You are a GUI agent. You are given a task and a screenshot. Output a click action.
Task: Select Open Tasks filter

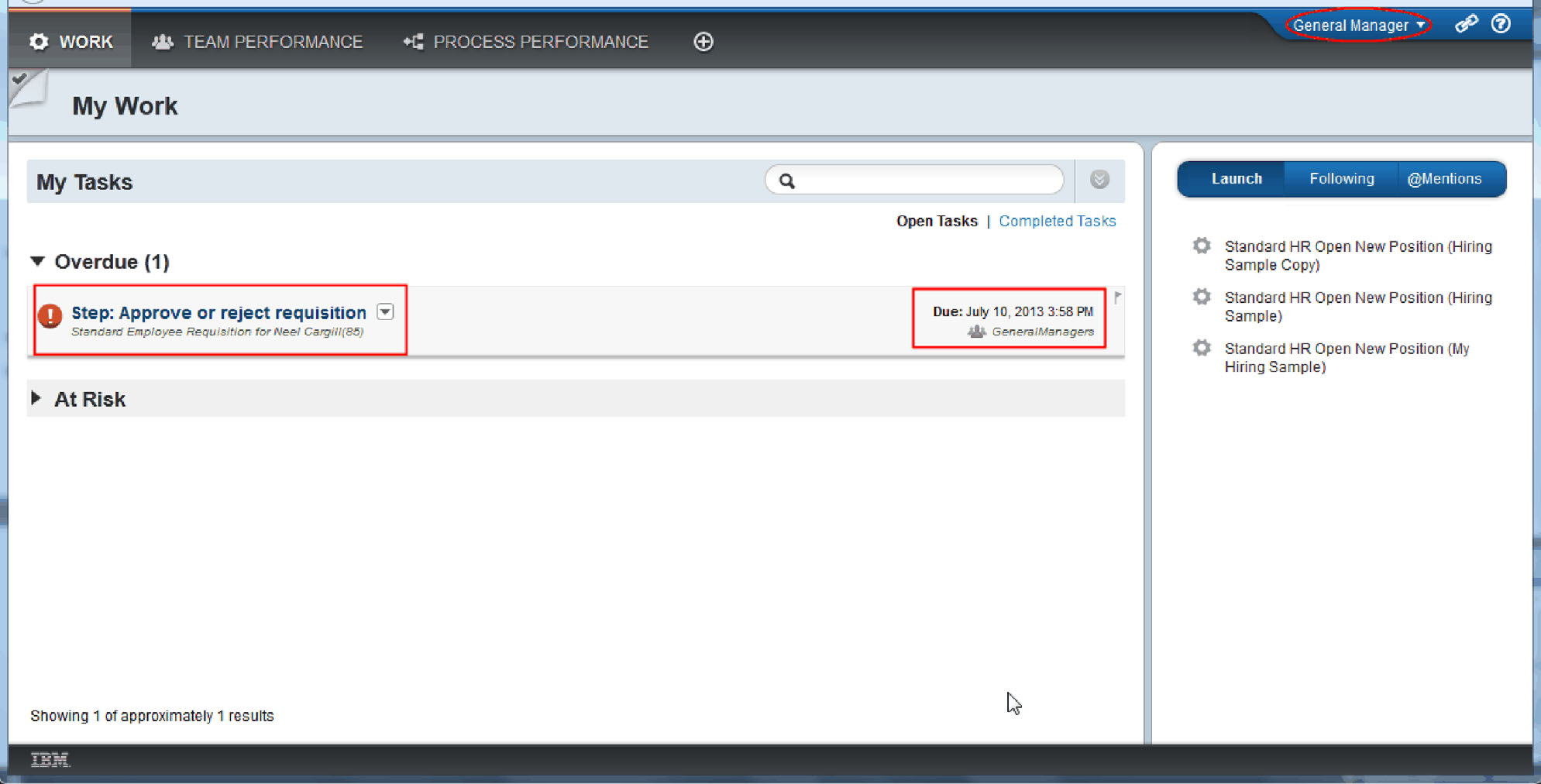[937, 222]
